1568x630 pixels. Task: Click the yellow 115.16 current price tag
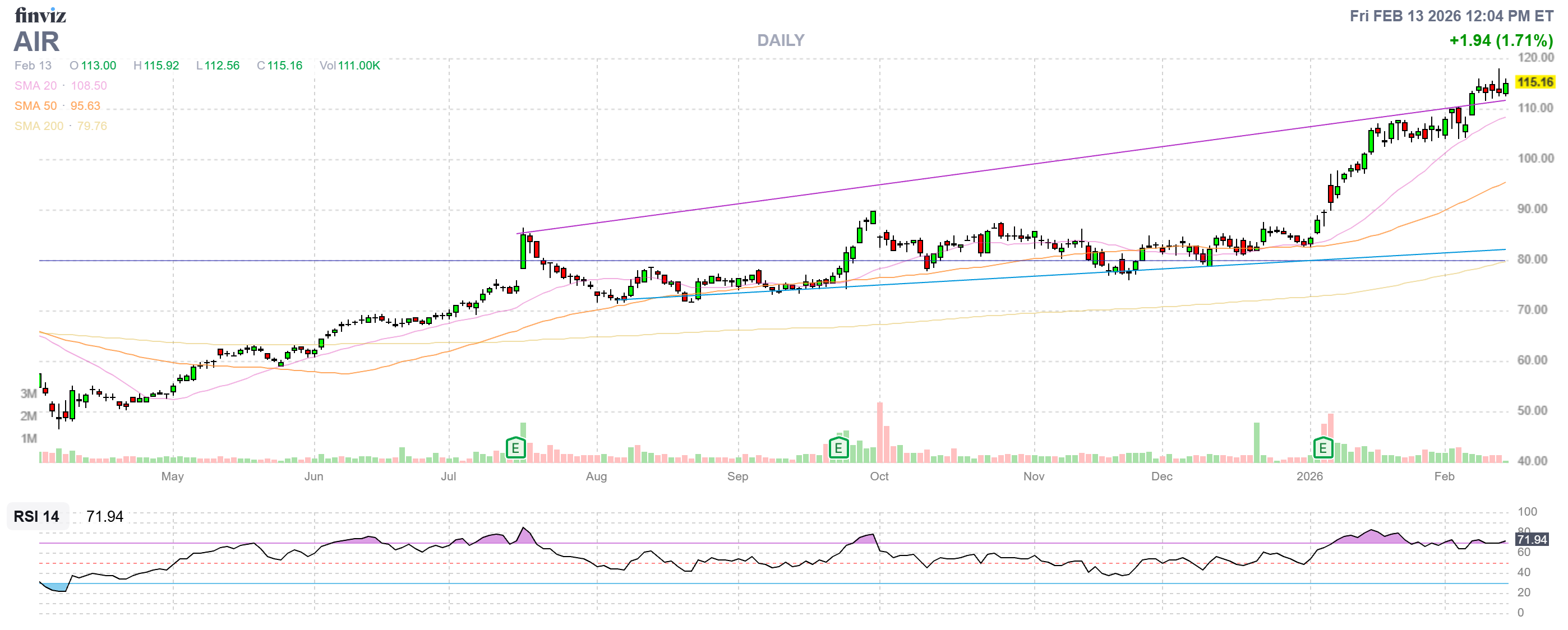[1534, 82]
